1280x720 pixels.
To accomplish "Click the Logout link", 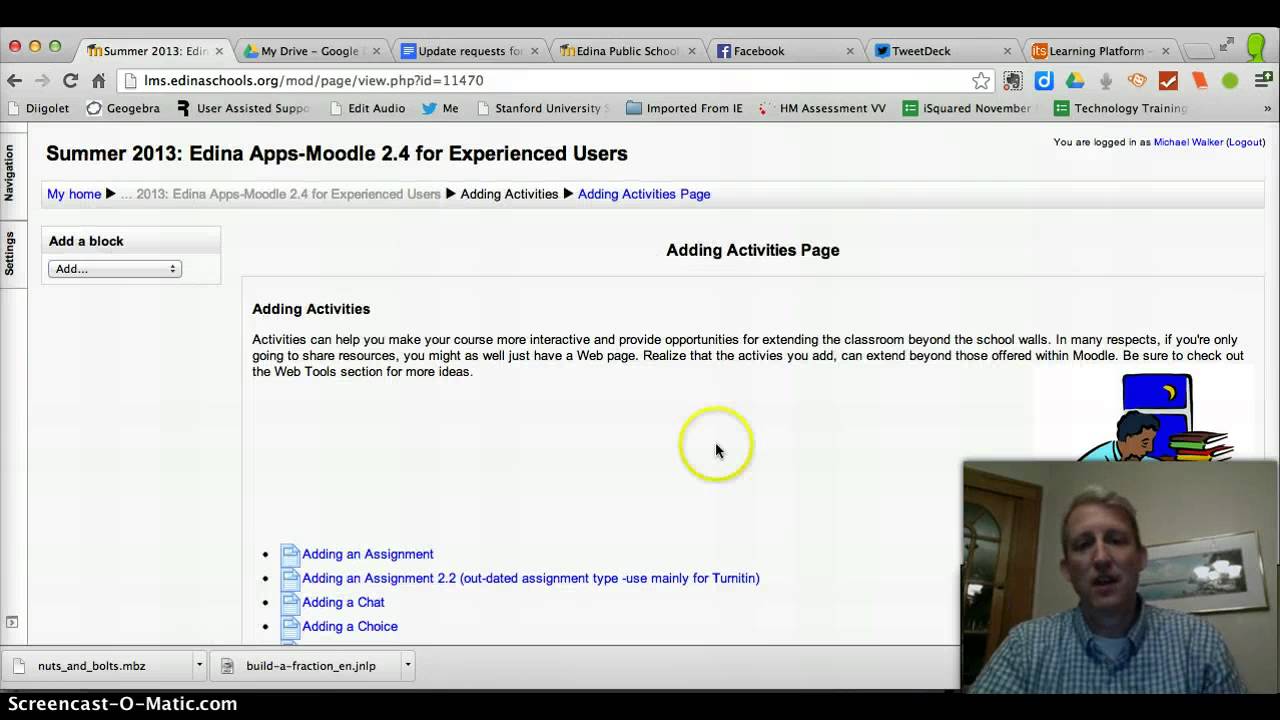I will click(1246, 142).
